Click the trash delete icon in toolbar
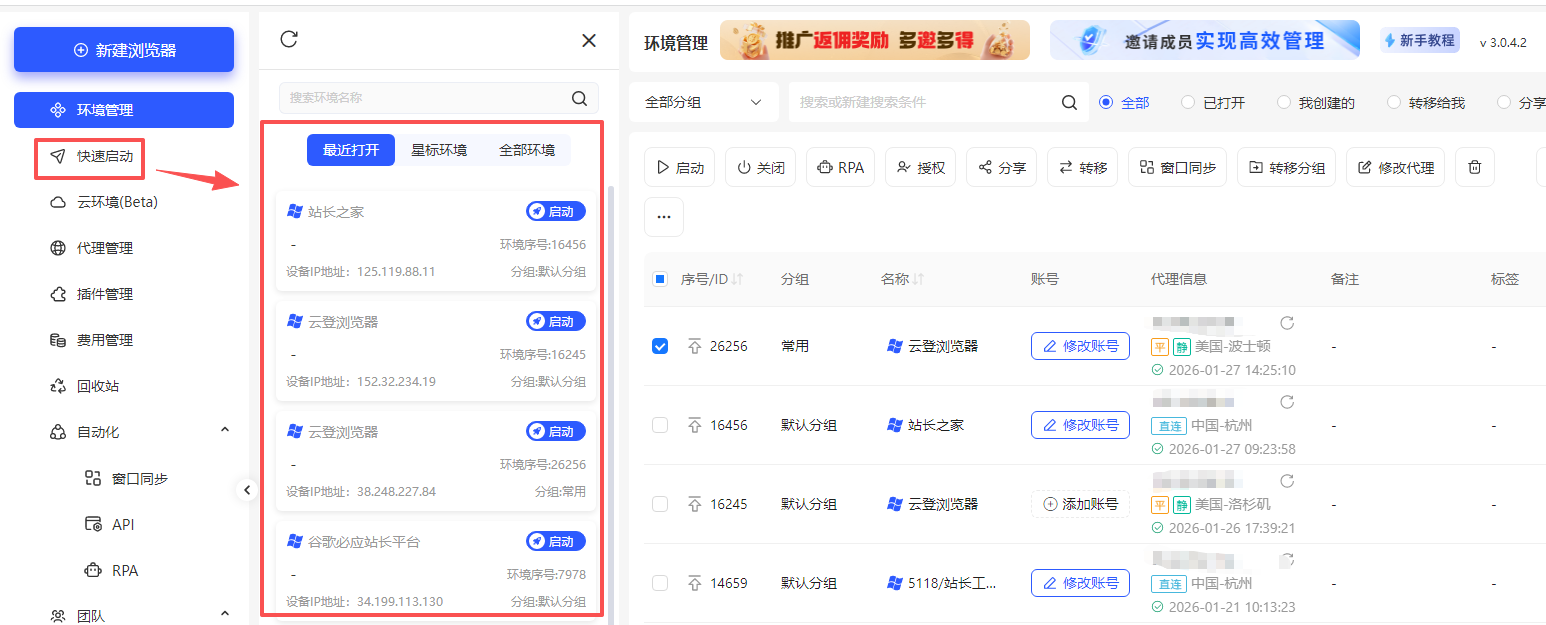The width and height of the screenshot is (1546, 625). coord(1474,167)
